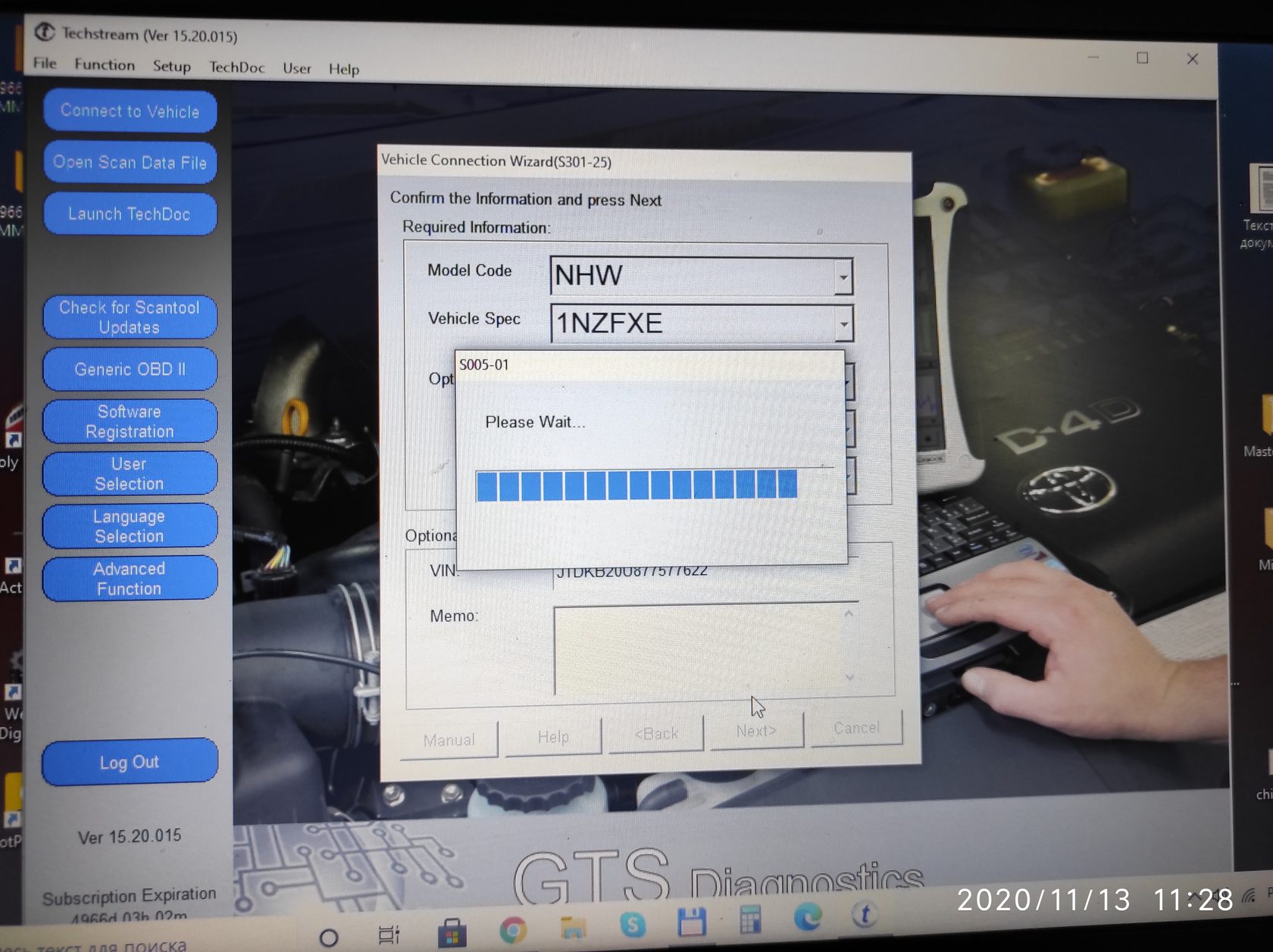Viewport: 1273px width, 952px height.
Task: Open Cortana search circle on taskbar
Action: click(329, 938)
